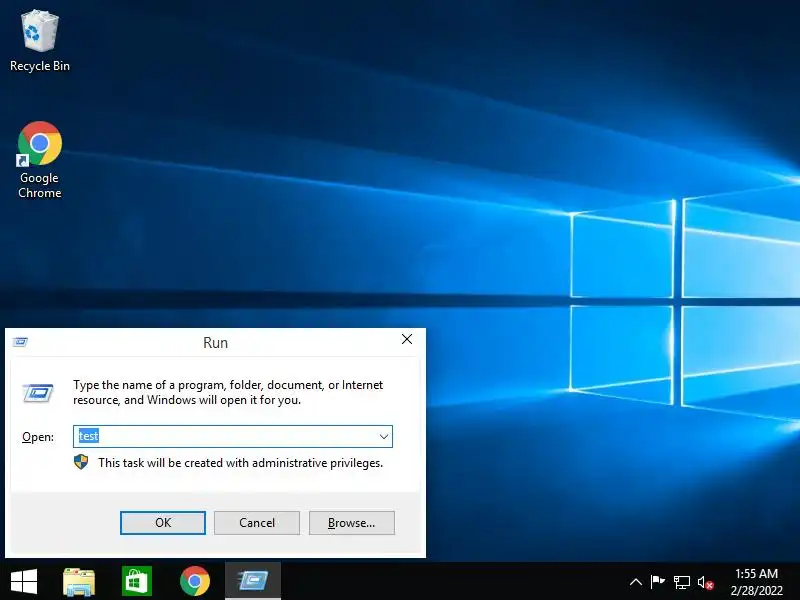Viewport: 800px width, 600px height.
Task: Expand the Open combo box dropdown arrow
Action: point(384,437)
